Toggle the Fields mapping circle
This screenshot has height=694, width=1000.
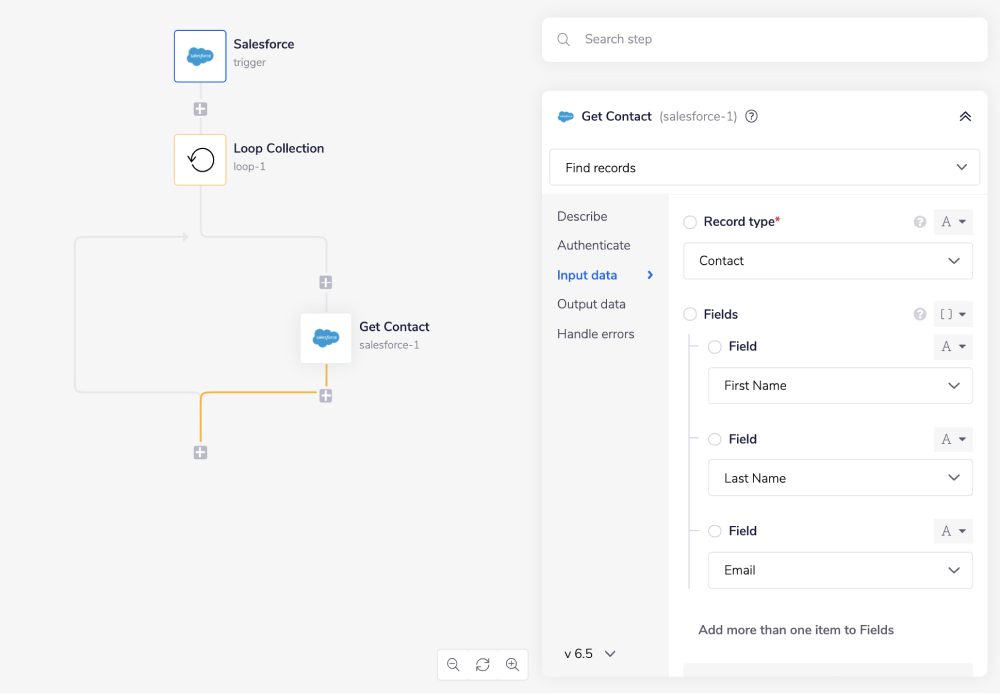pyautogui.click(x=689, y=314)
